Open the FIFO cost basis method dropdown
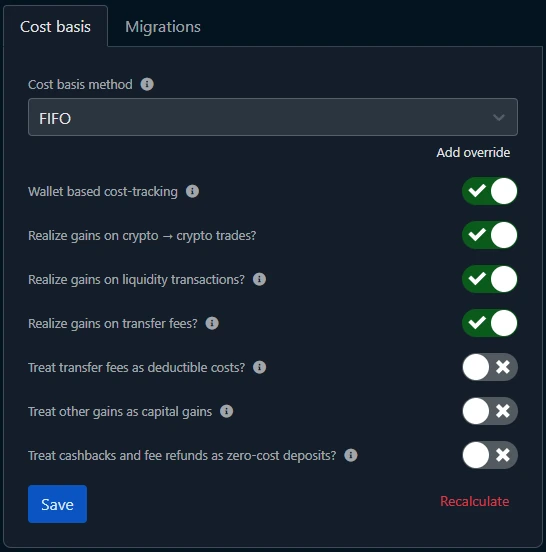The image size is (546, 552). point(273,117)
